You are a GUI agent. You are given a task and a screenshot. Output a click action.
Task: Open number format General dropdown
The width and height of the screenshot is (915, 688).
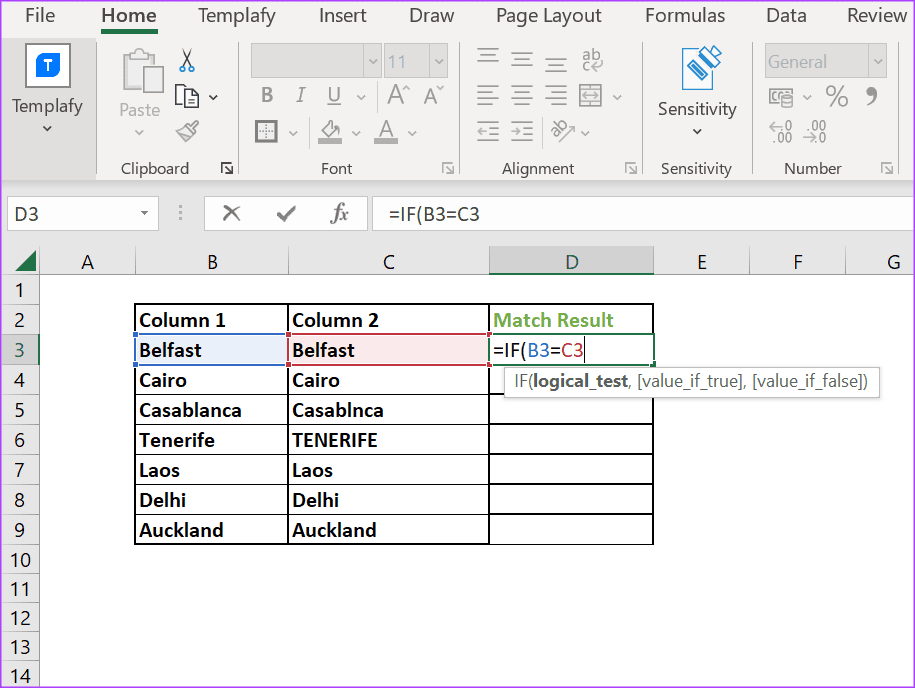coord(877,61)
